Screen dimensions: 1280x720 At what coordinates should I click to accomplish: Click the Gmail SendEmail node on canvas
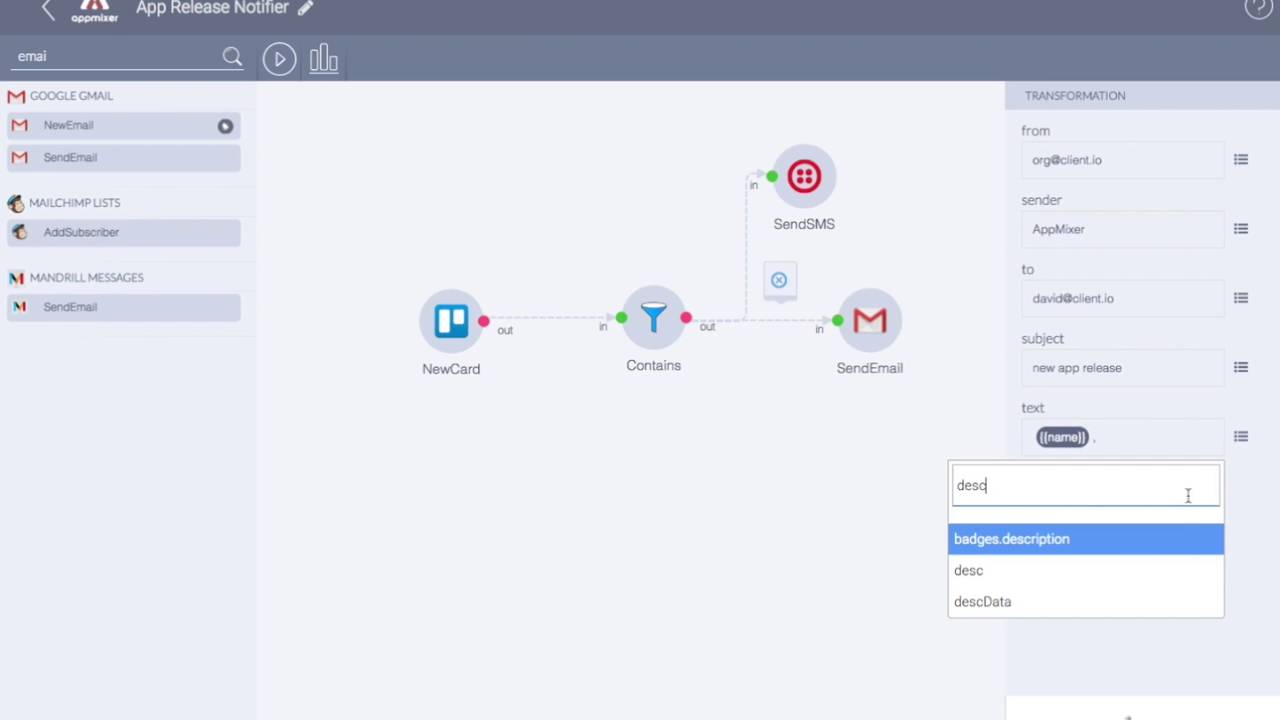(x=870, y=321)
